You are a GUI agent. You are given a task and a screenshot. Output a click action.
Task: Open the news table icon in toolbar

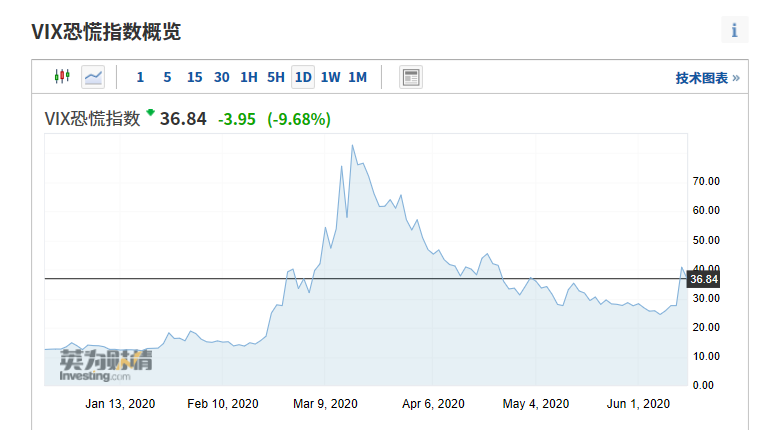click(411, 77)
